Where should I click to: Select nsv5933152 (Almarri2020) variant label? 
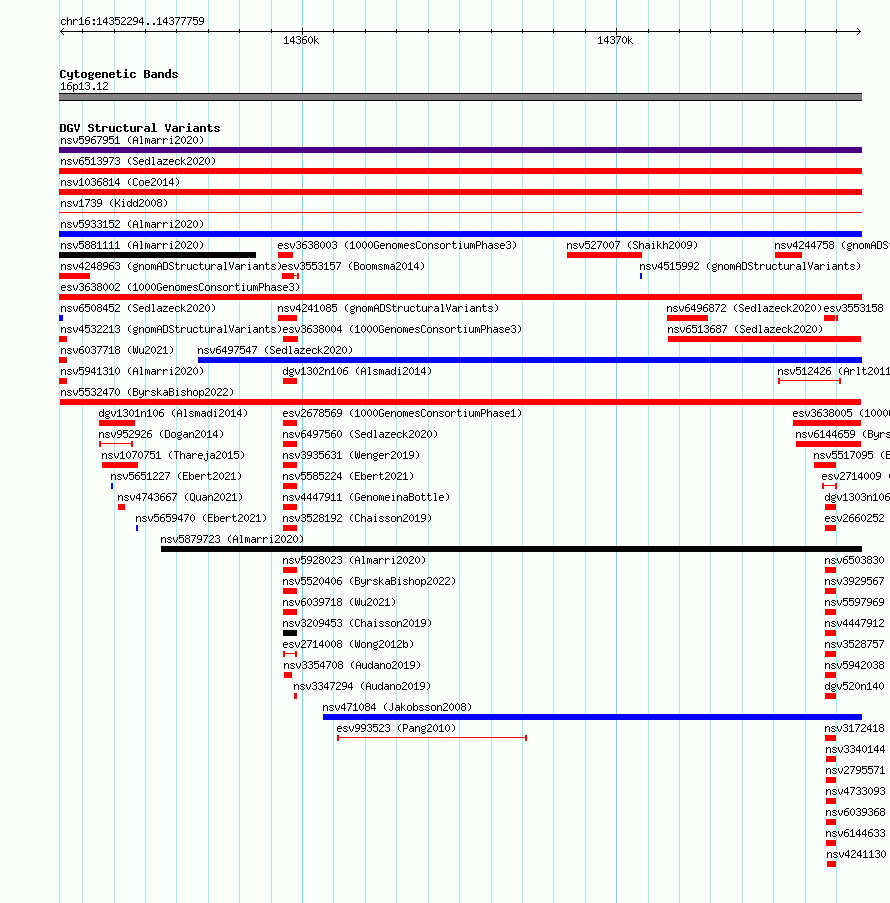click(132, 225)
